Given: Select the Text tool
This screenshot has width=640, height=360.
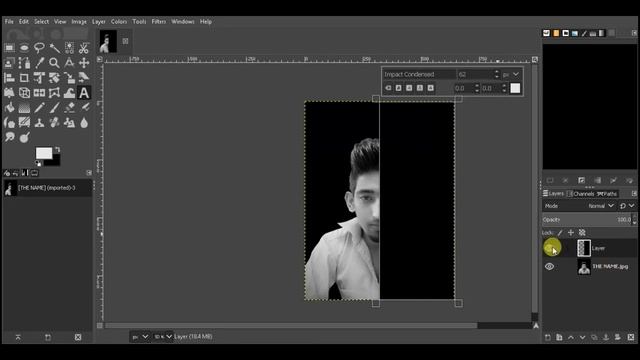Looking at the screenshot, I should 84,93.
